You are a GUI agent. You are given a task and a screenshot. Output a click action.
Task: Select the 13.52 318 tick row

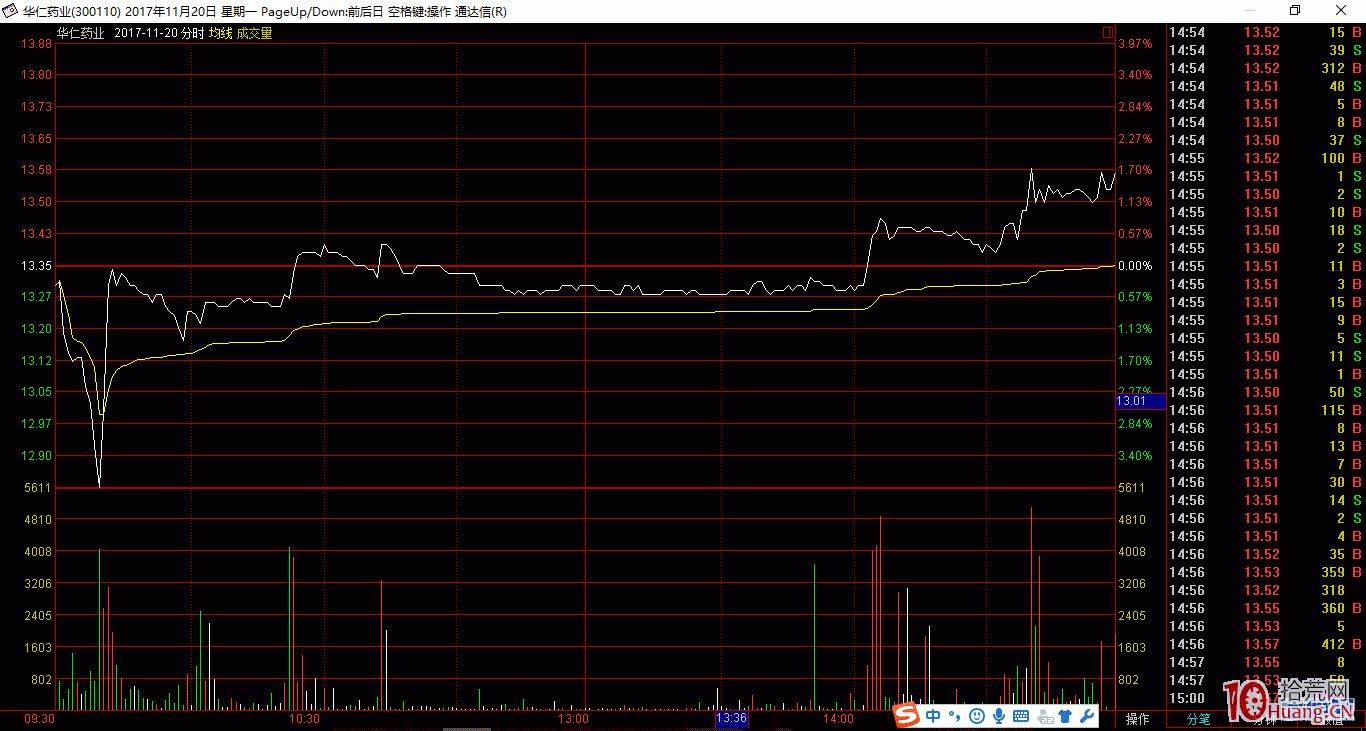coord(1266,590)
